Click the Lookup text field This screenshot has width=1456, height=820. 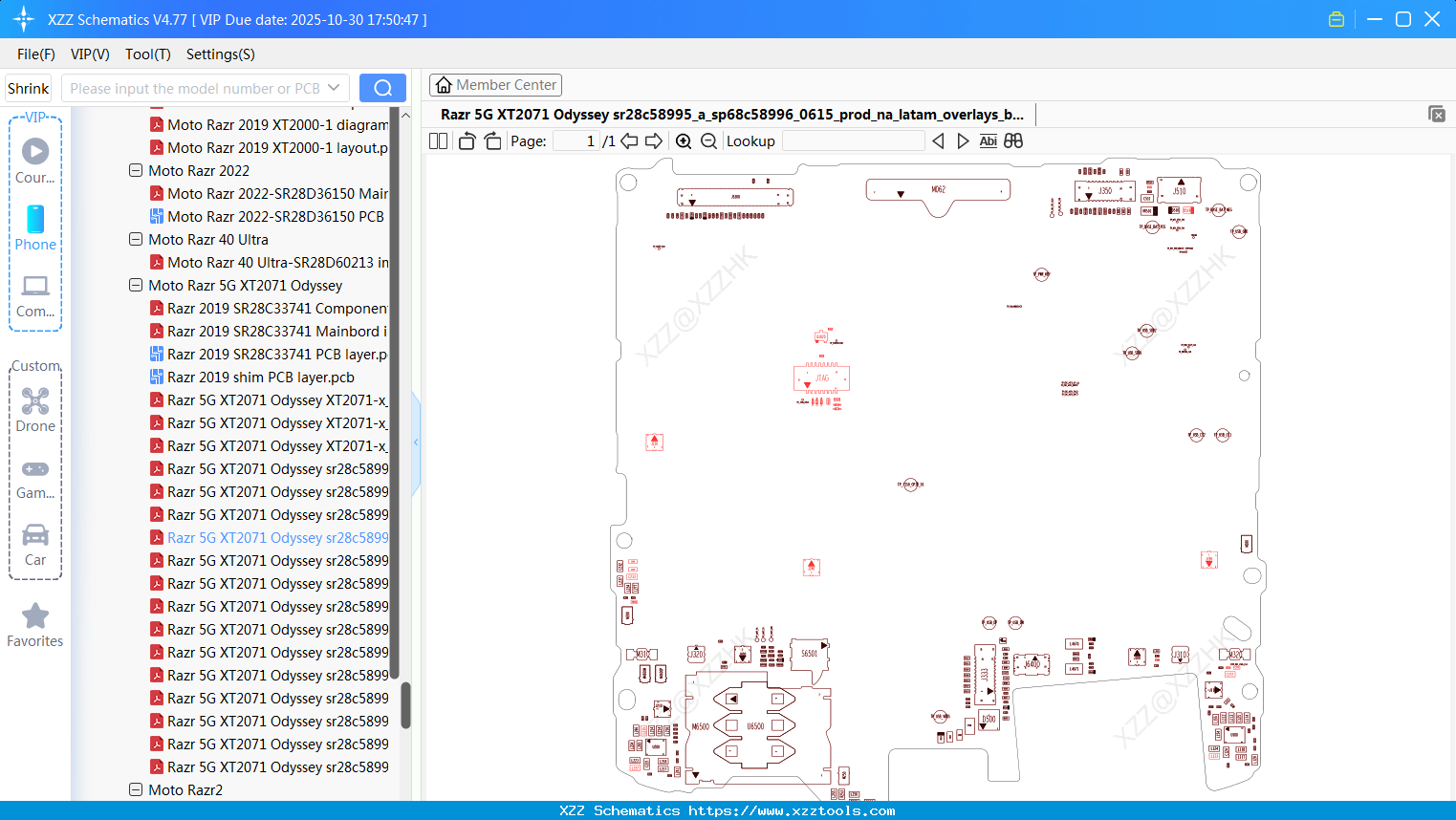point(853,140)
